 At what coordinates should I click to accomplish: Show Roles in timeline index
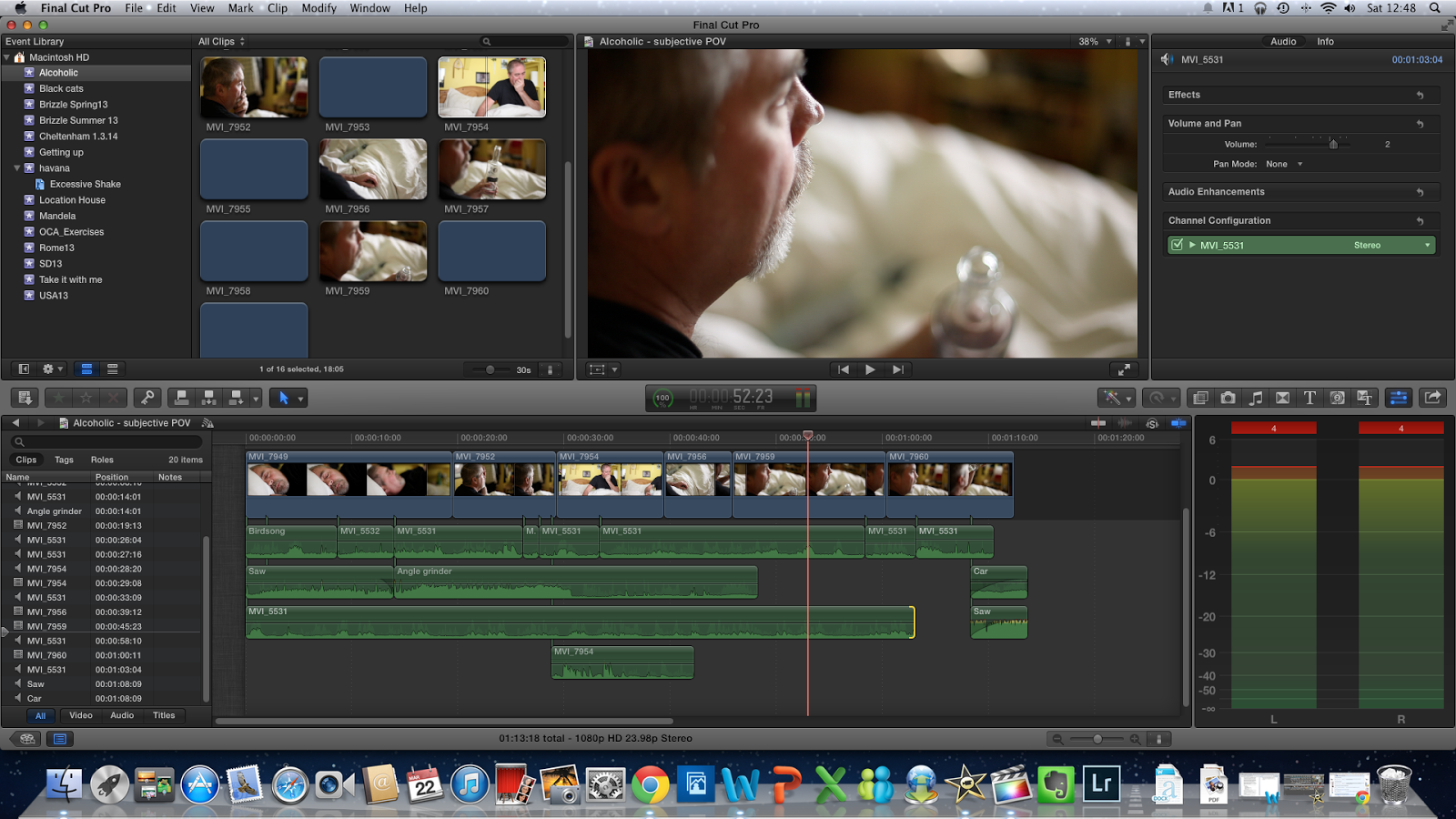point(102,460)
